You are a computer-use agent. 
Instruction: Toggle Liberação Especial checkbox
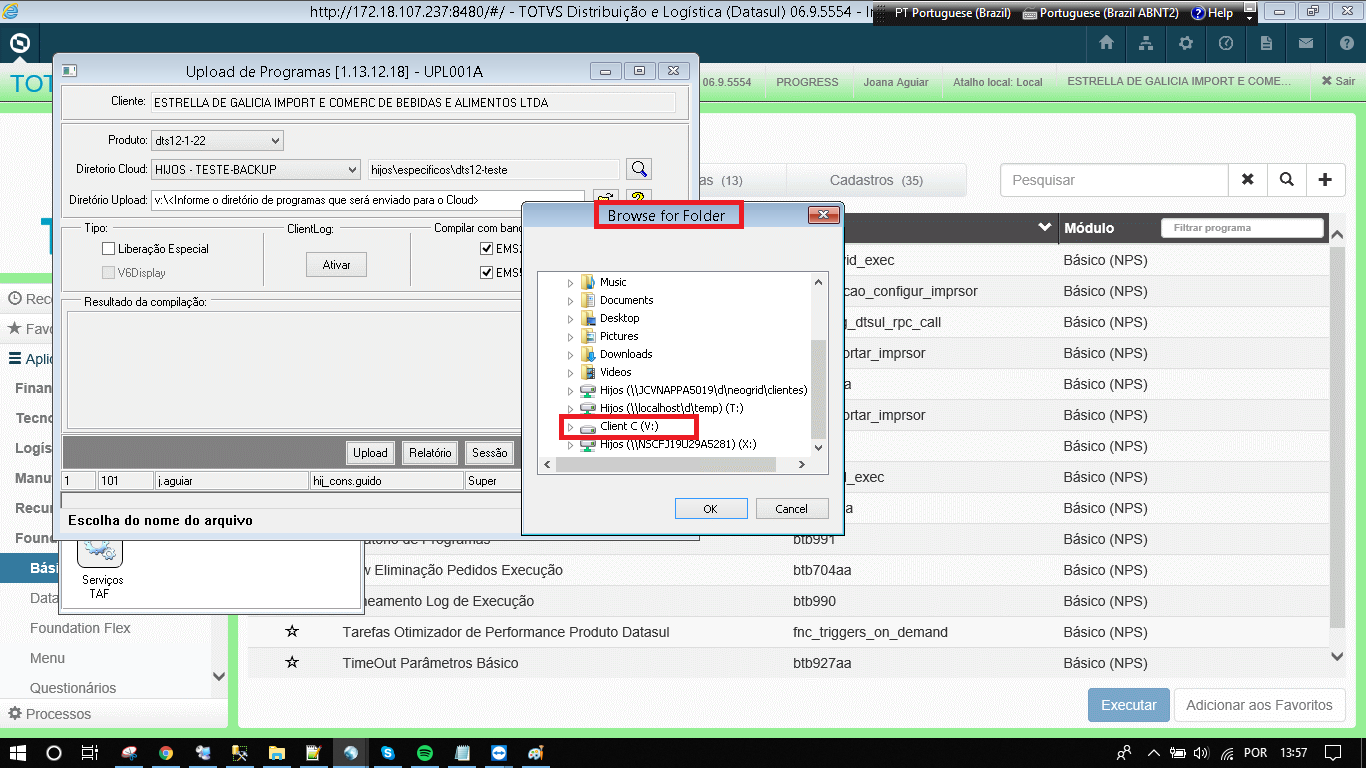tap(109, 249)
